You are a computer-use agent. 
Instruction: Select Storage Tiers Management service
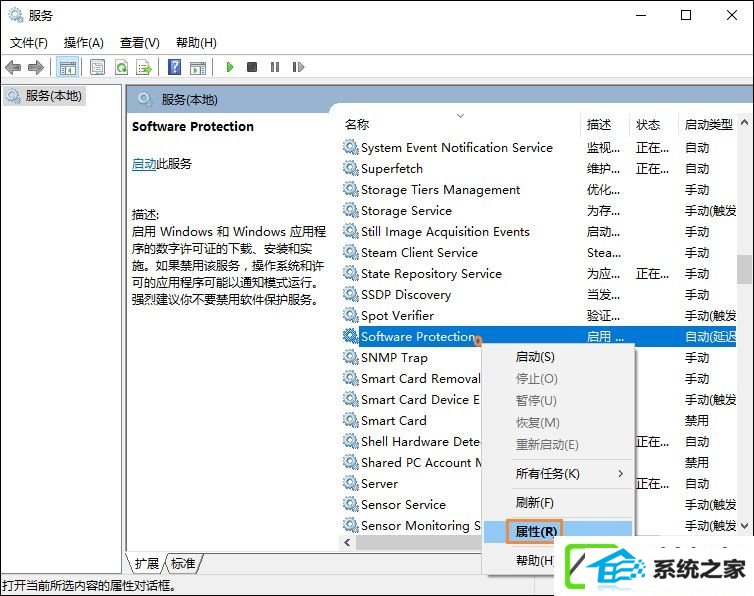[x=539, y=189]
